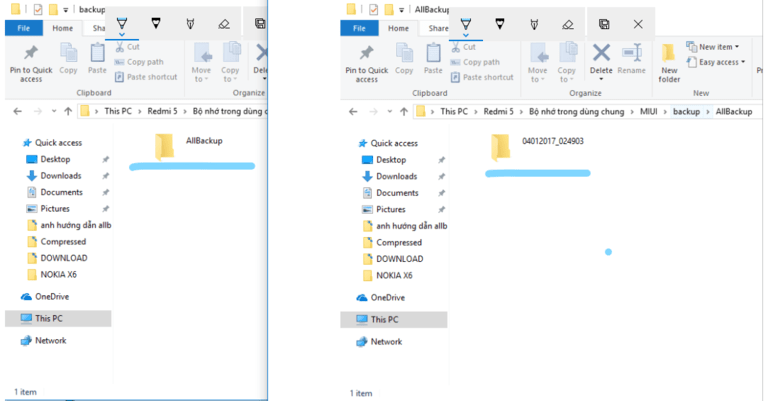The image size is (768, 401).
Task: Select the pencil tool in the left window's overlay
Action: 156,24
